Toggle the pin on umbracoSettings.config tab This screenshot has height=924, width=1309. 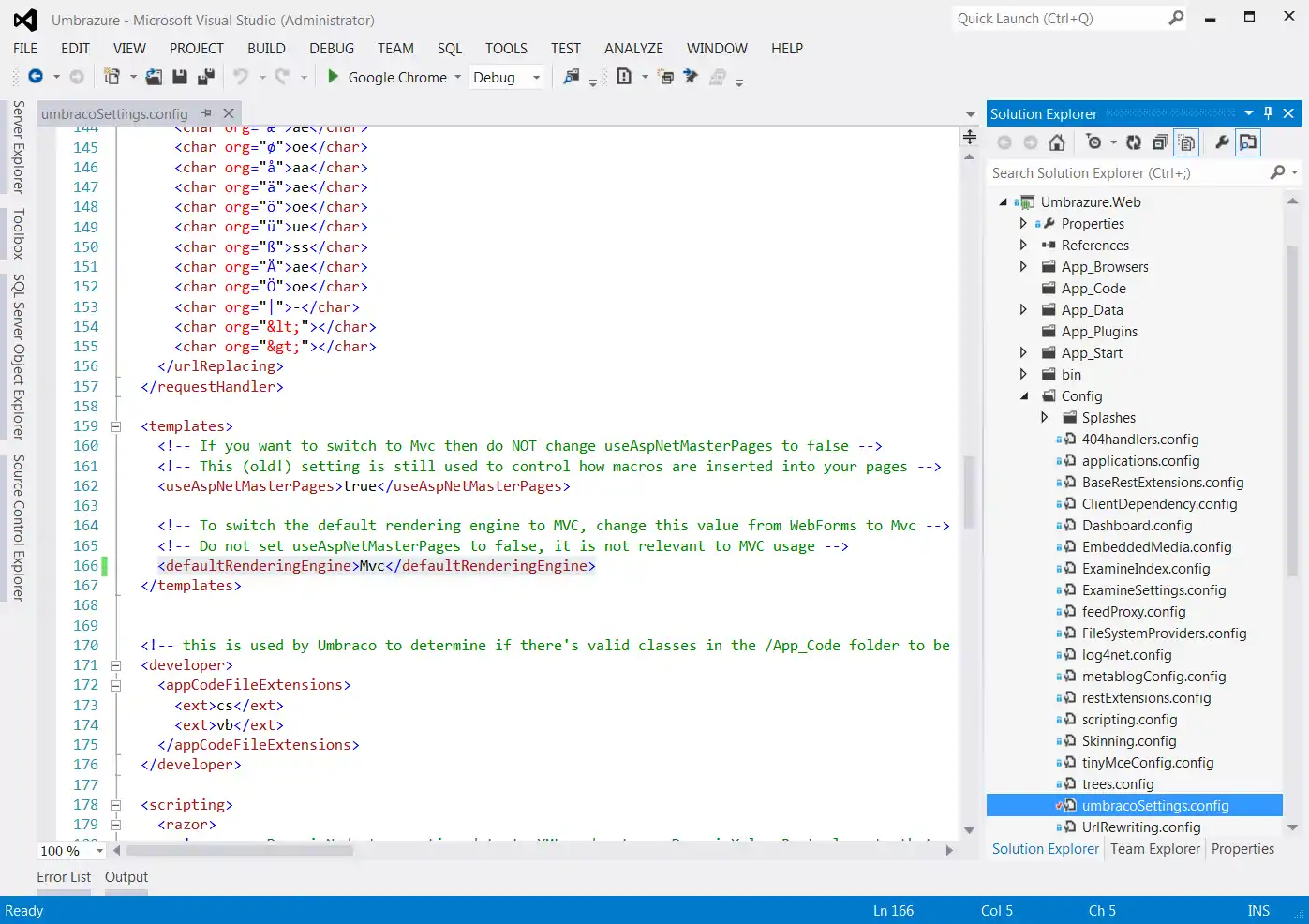point(207,113)
